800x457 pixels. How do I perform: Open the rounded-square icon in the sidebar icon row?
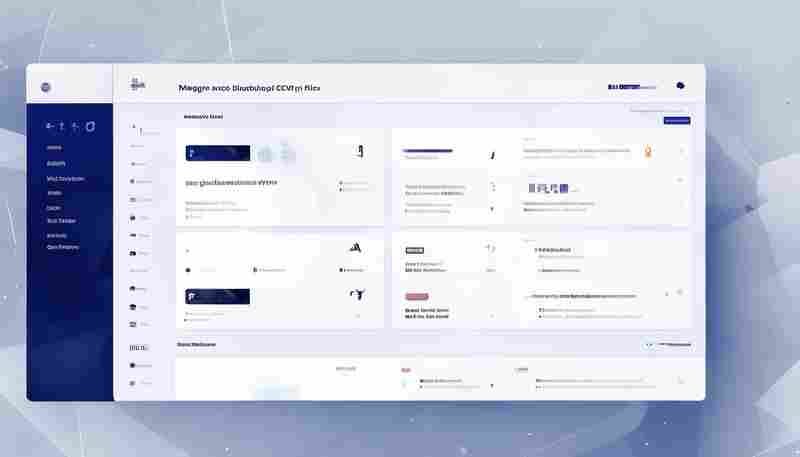[x=90, y=126]
